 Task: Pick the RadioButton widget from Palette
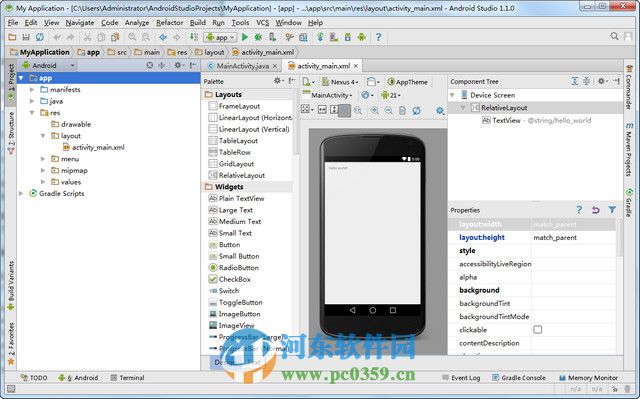pyautogui.click(x=234, y=268)
